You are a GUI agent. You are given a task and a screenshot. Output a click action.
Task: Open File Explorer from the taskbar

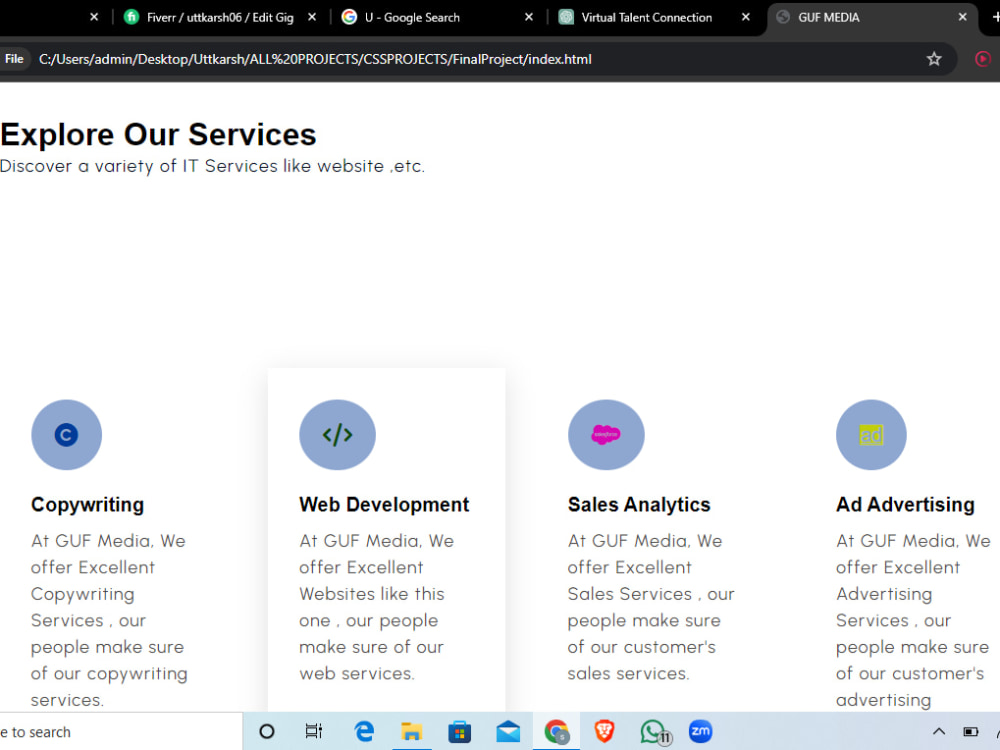(411, 732)
